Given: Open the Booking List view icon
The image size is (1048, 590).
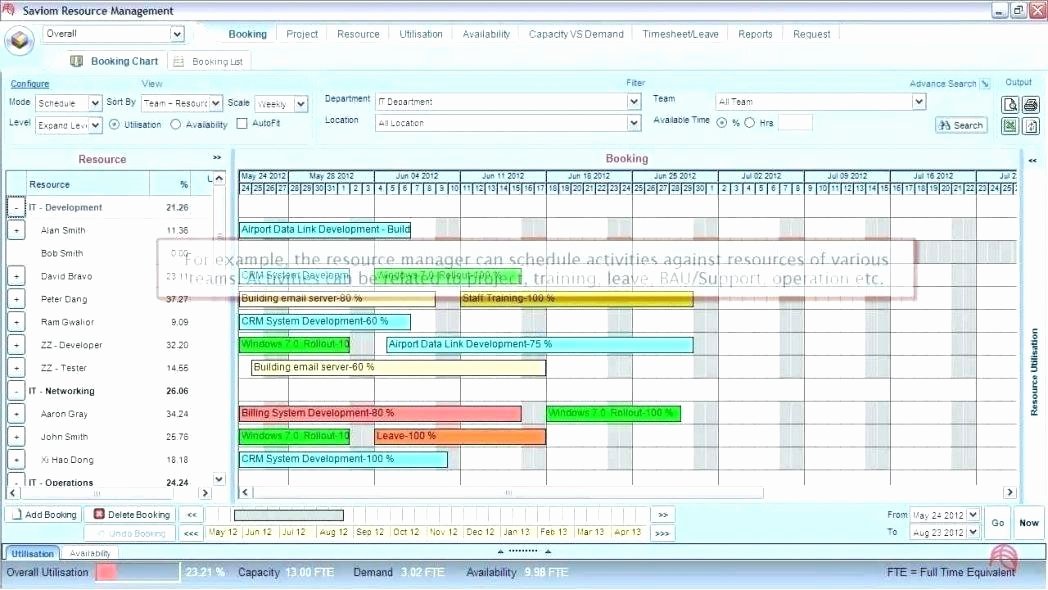Looking at the screenshot, I should coord(178,61).
